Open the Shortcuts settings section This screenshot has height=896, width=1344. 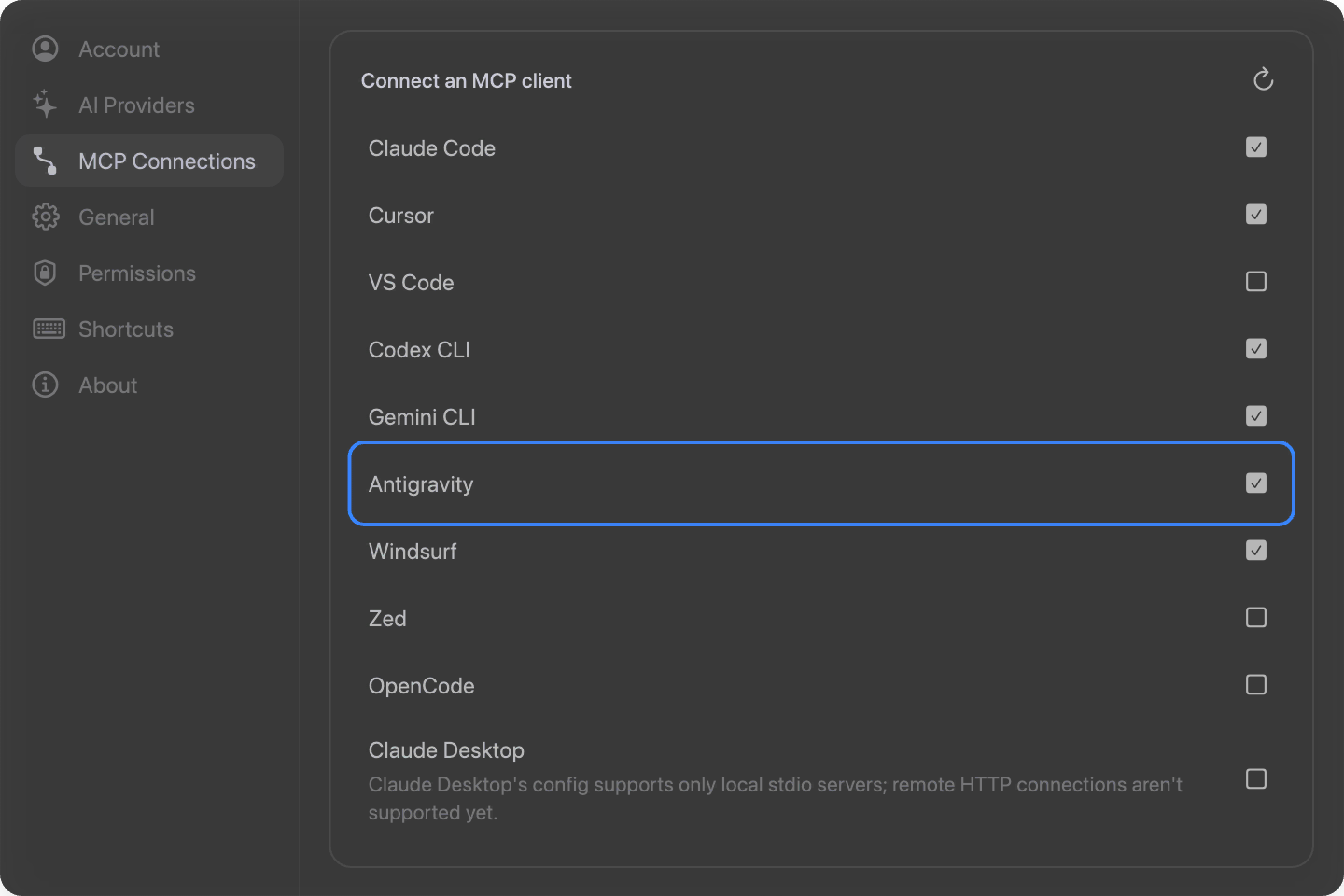149,329
